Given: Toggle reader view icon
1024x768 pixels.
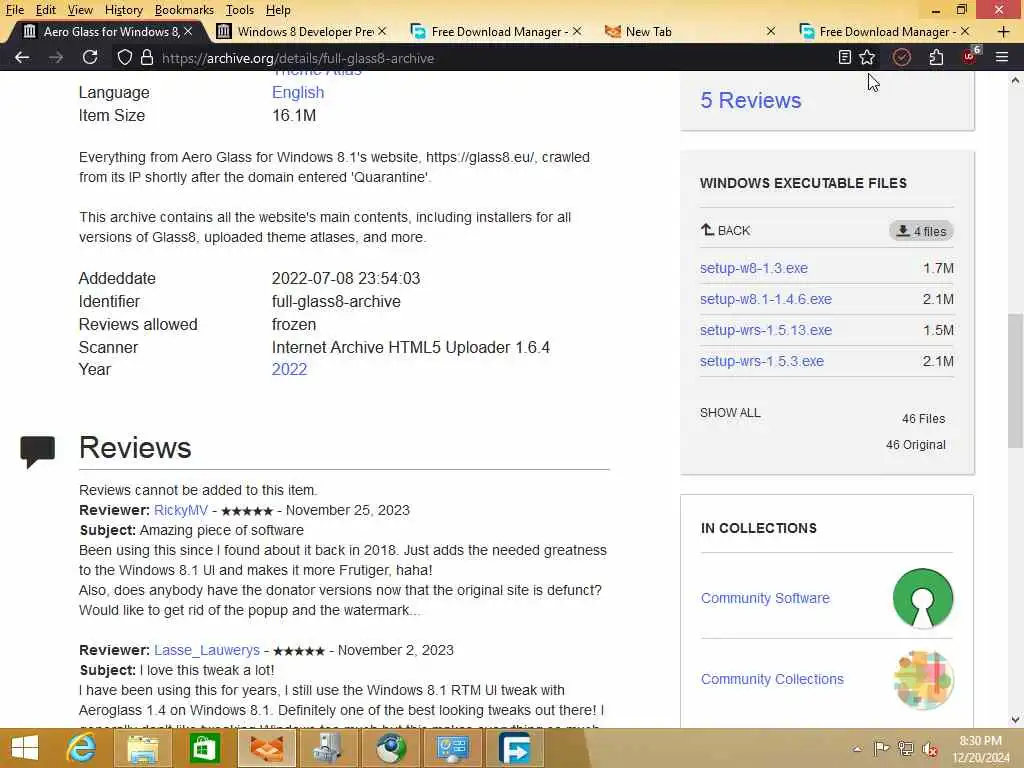Looking at the screenshot, I should [844, 57].
